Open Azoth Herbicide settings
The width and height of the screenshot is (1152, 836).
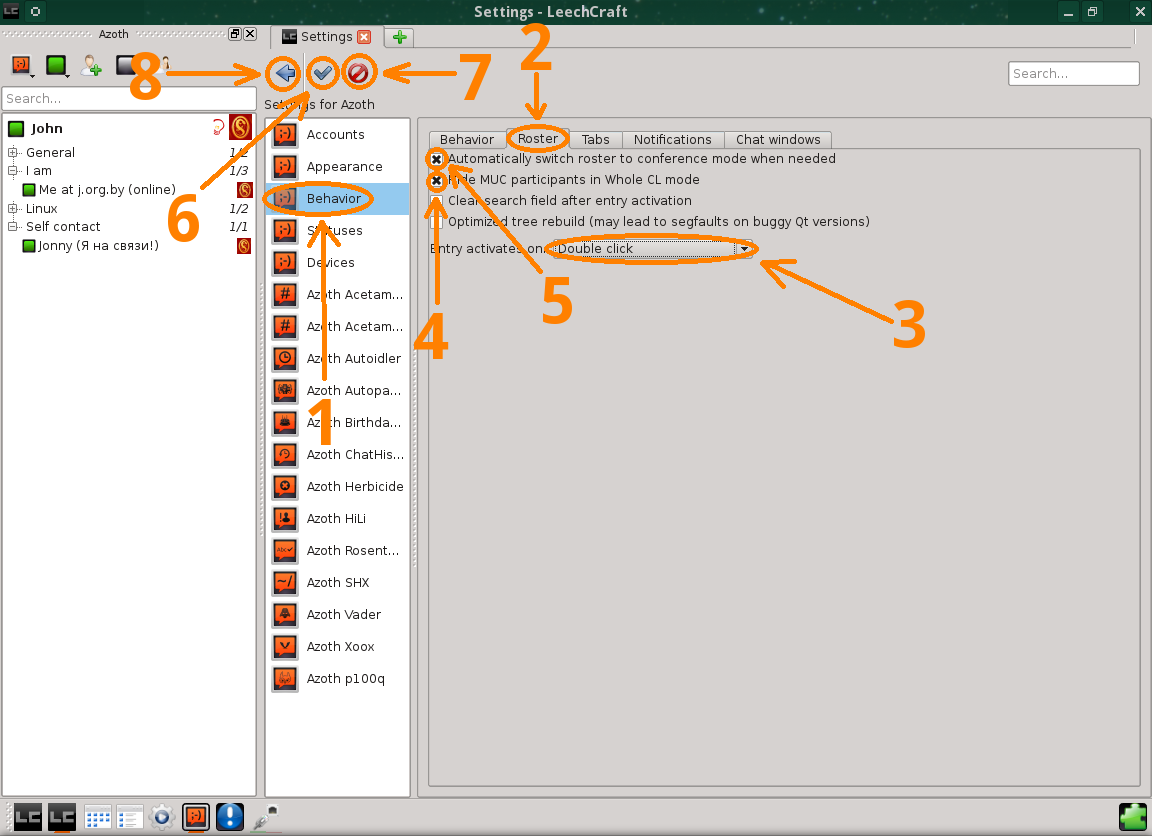(337, 486)
